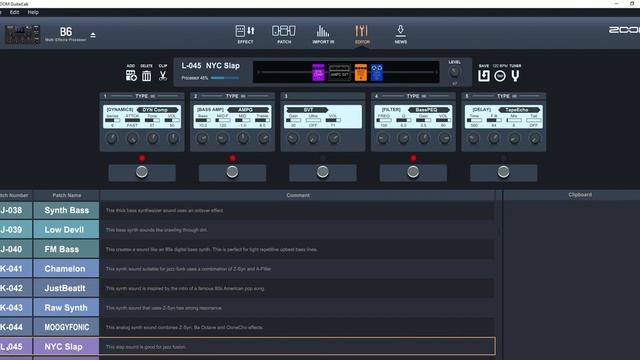This screenshot has width=640, height=360.
Task: Turn the Sense knob on DYN Comp
Action: coord(112,138)
